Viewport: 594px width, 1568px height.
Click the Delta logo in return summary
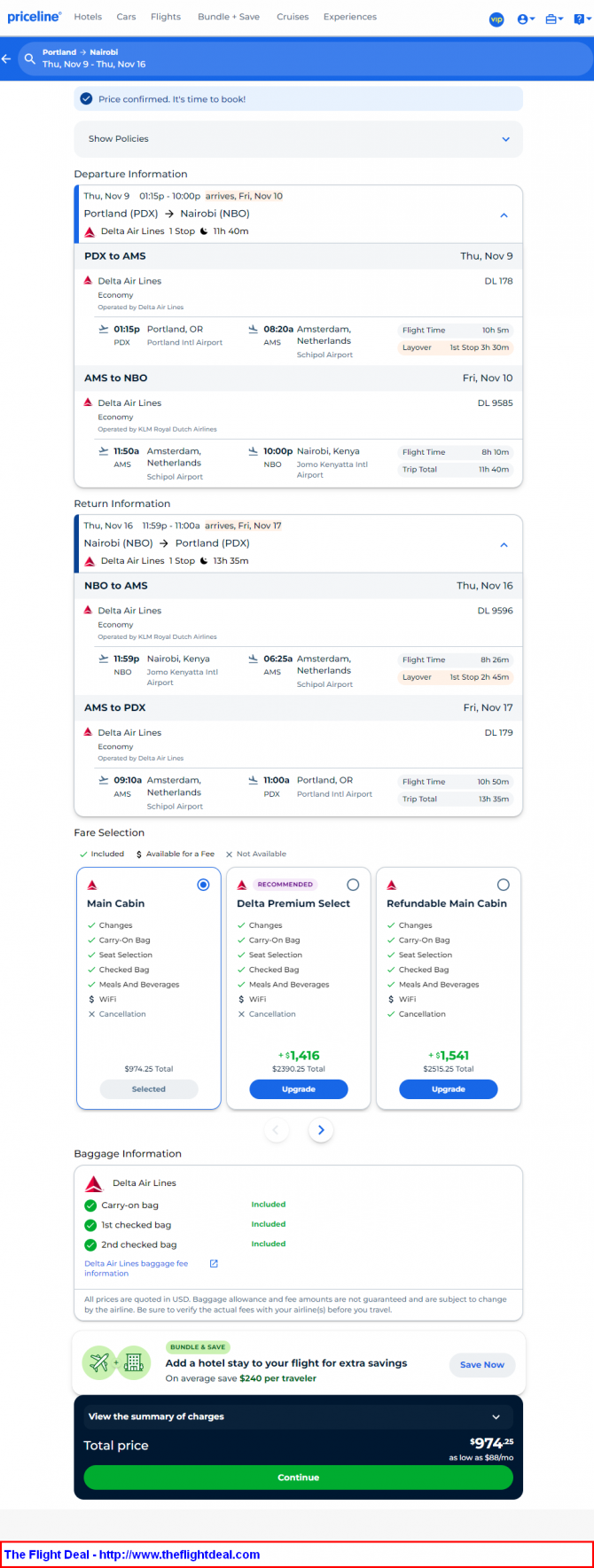pos(90,561)
